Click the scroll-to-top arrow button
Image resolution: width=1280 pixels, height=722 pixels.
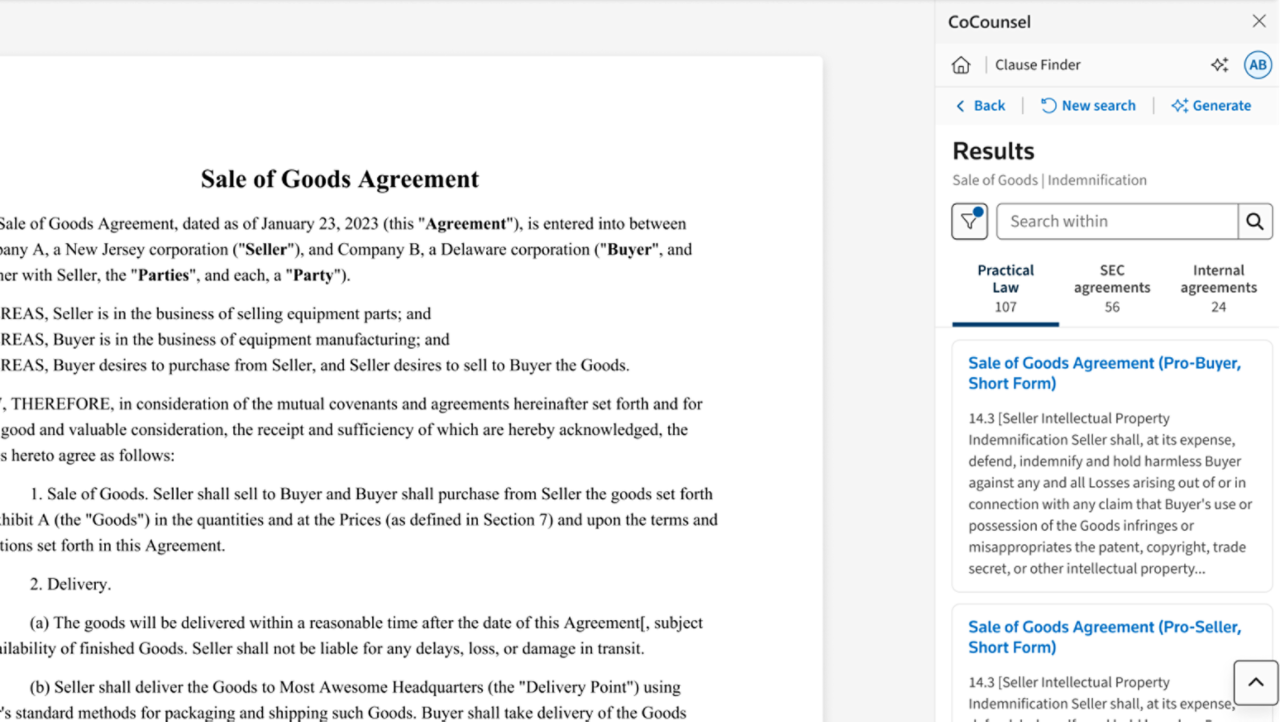(1255, 683)
